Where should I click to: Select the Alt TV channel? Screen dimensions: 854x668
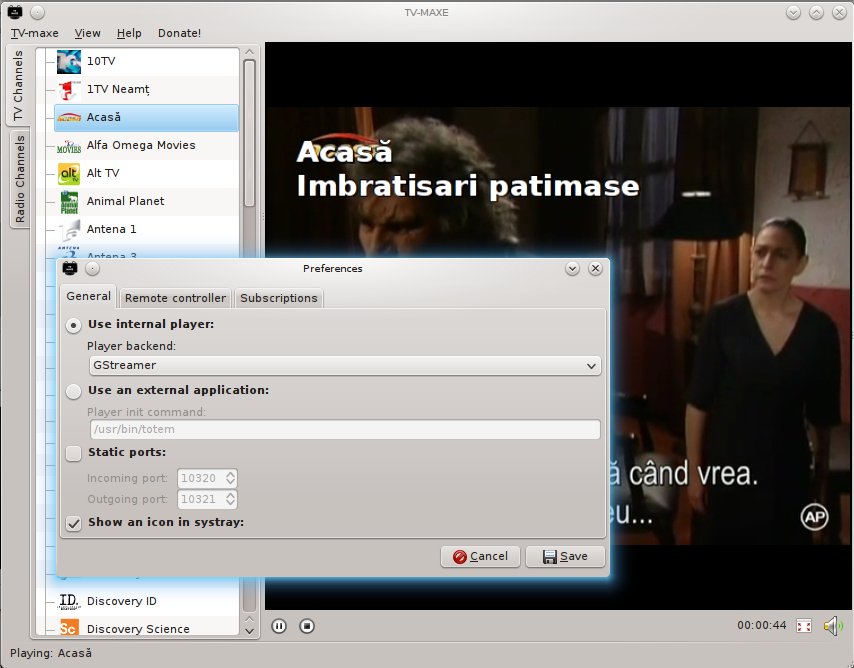146,174
